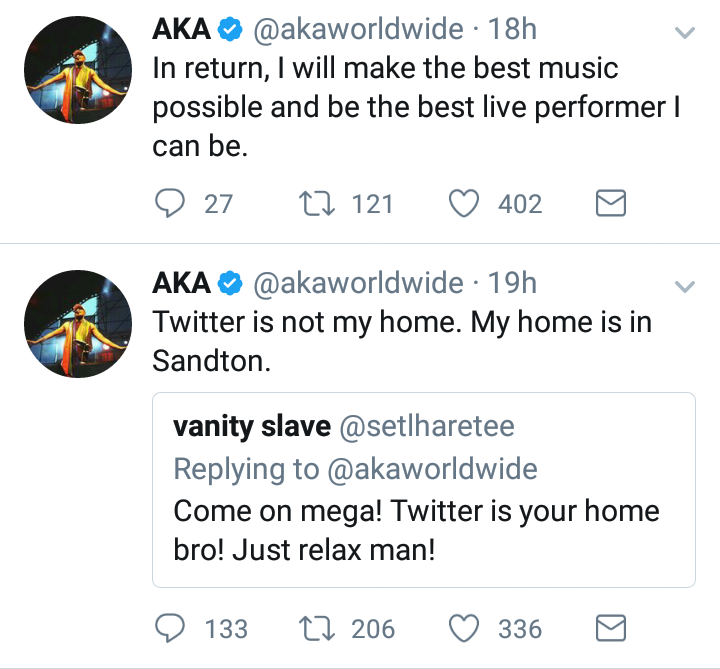
Task: Reply to the 'Sandton' tweet
Action: 171,628
